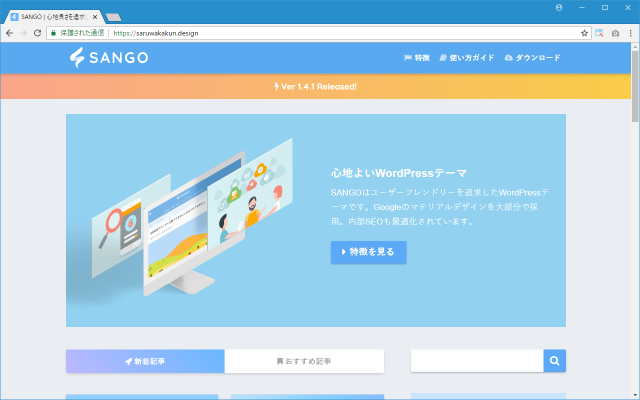The height and width of the screenshot is (400, 640).
Task: Bookmark this page with star icon
Action: pos(584,33)
